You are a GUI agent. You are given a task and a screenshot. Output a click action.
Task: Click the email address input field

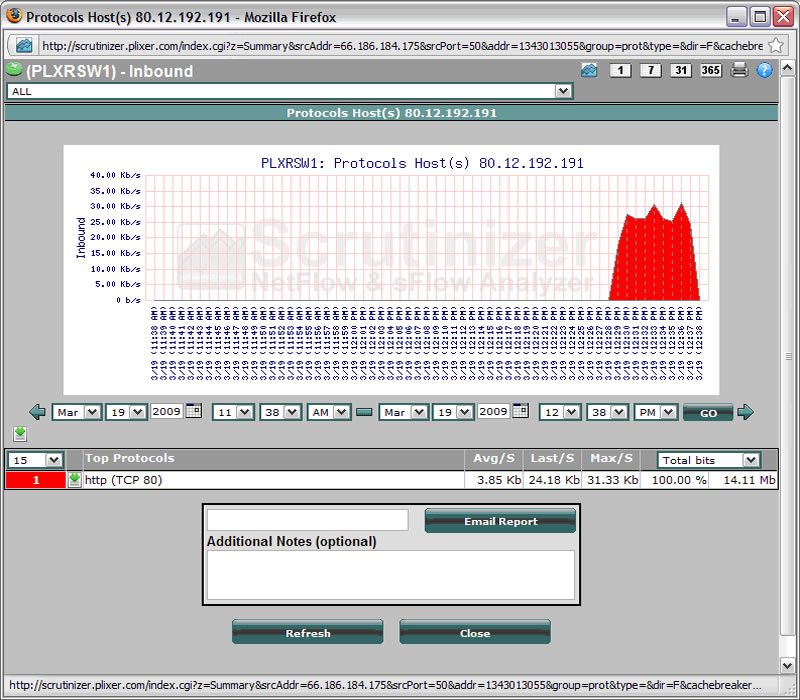click(308, 520)
